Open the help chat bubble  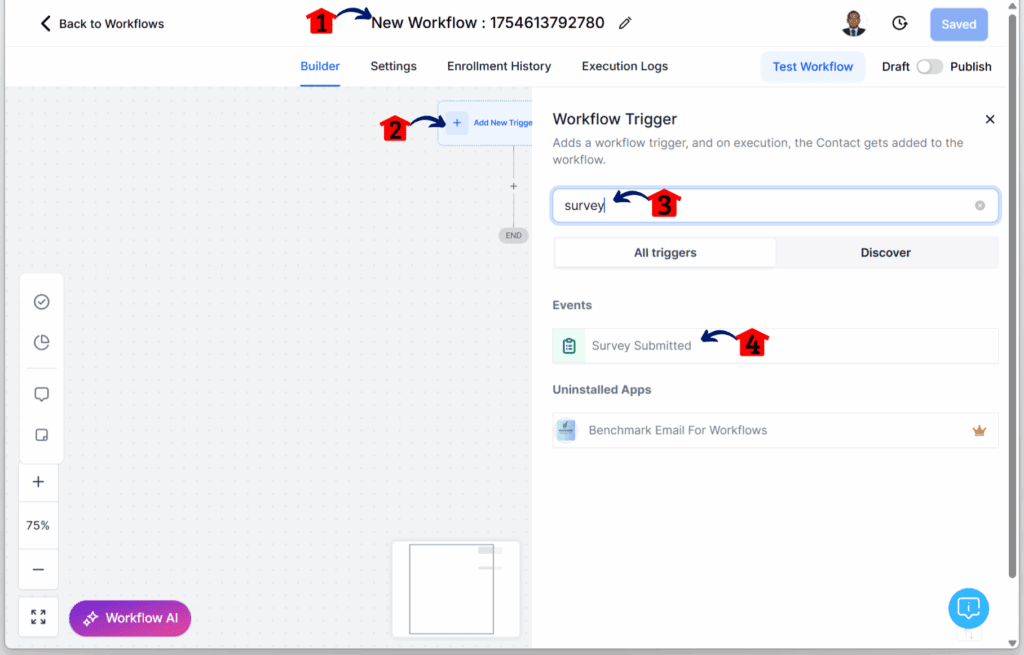[x=968, y=608]
